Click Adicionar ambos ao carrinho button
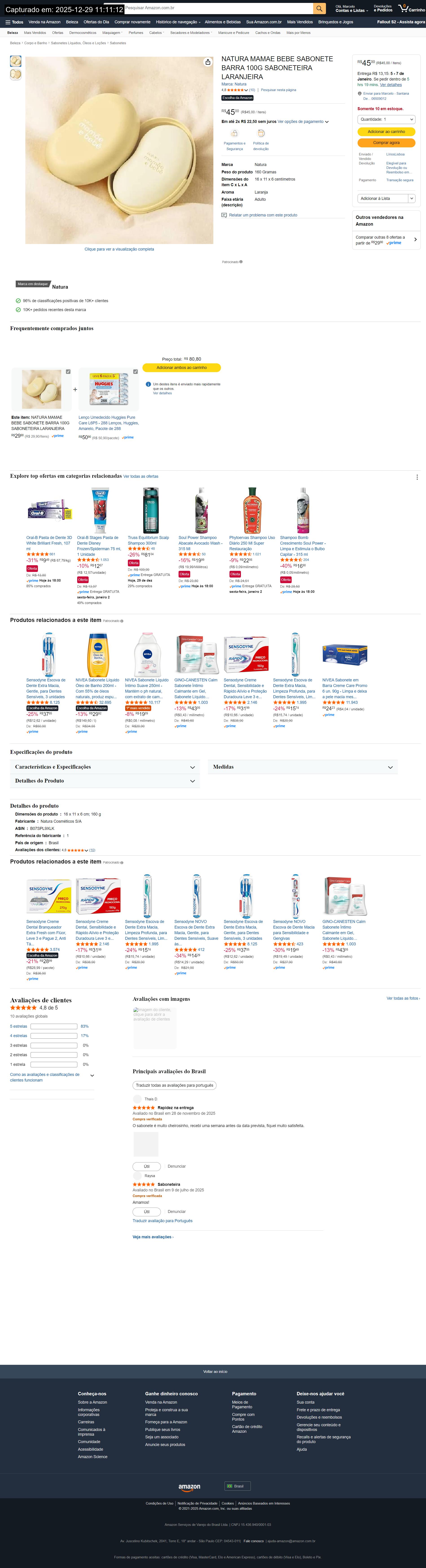426x1568 pixels. (181, 368)
